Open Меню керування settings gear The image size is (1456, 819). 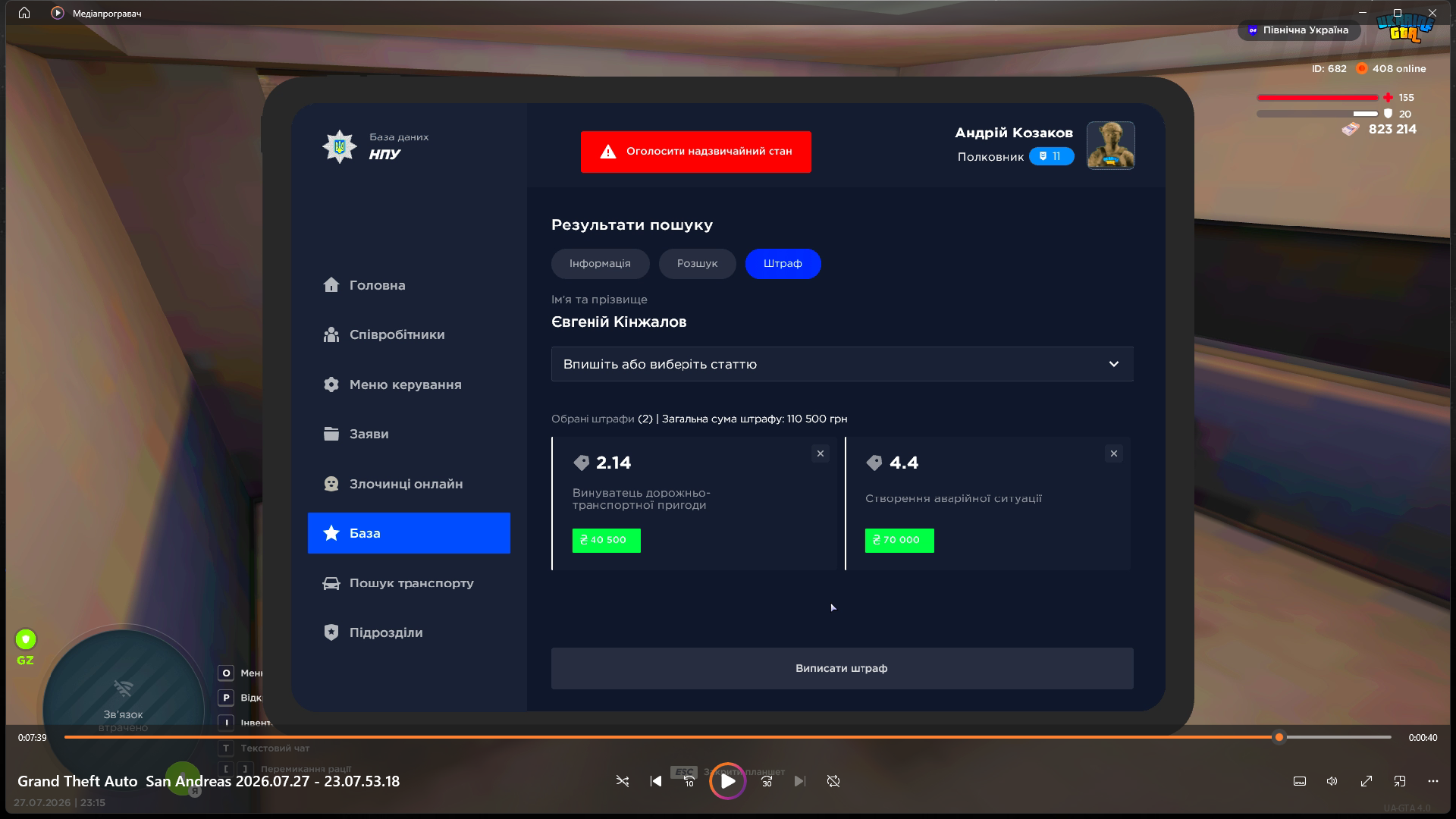pos(393,384)
